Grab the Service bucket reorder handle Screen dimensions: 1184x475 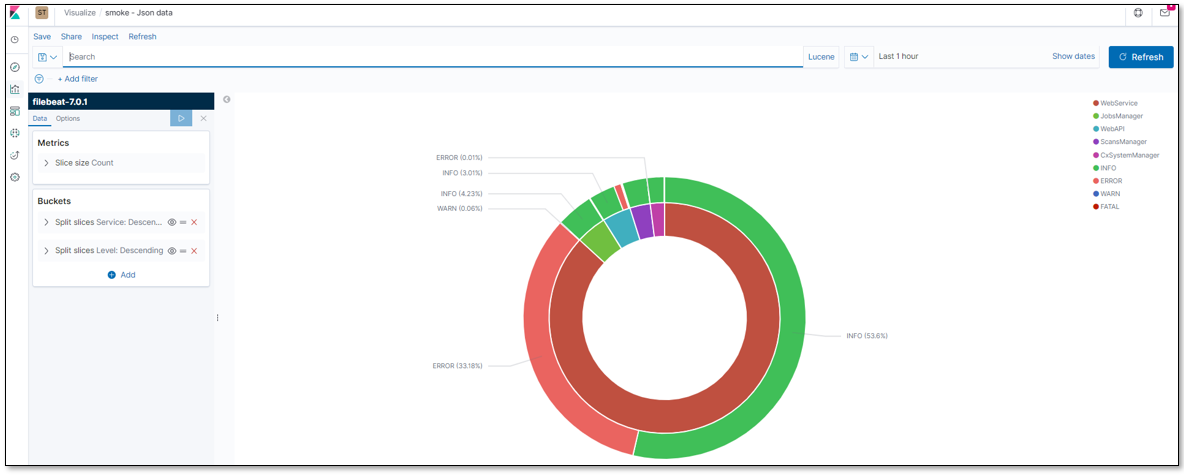[x=183, y=222]
